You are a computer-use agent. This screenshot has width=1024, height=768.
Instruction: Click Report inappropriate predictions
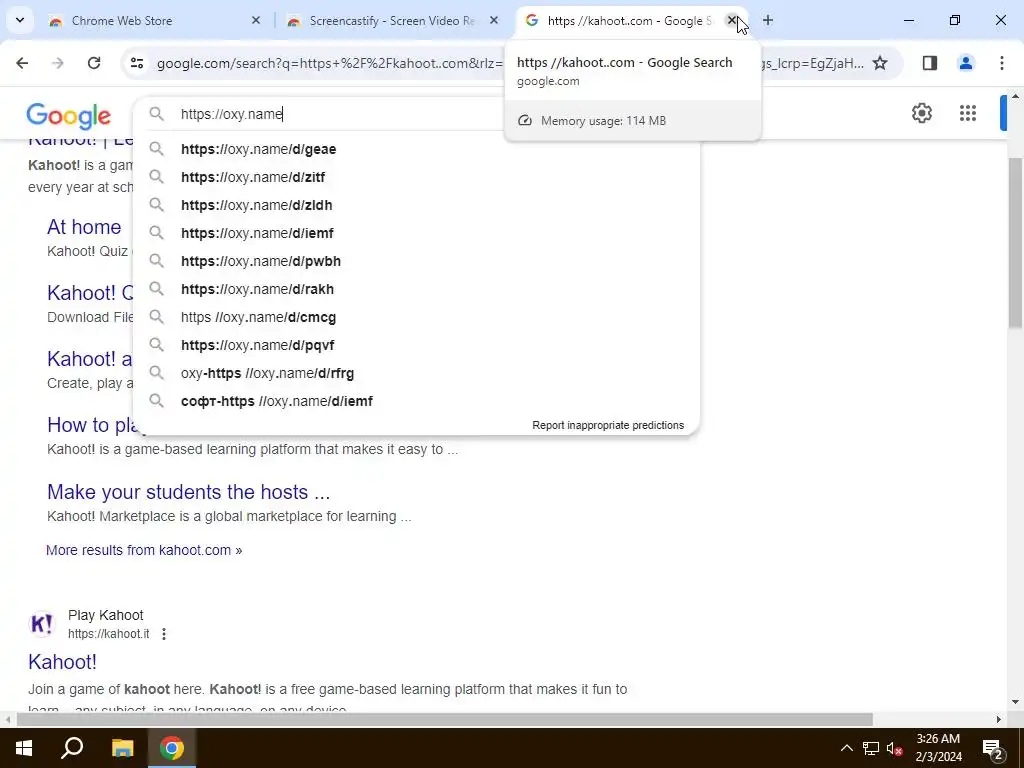[608, 425]
